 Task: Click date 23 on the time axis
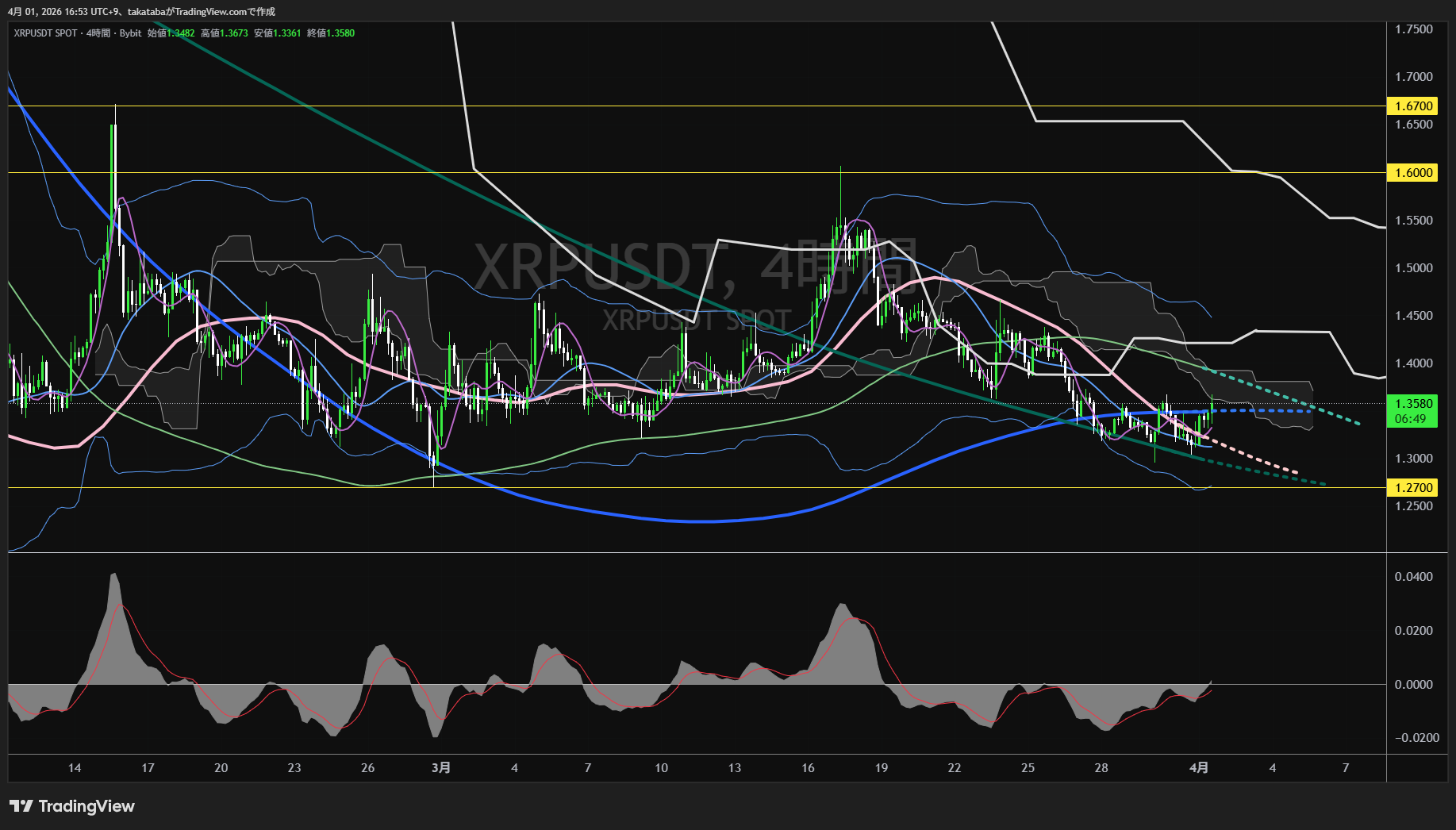[x=294, y=768]
